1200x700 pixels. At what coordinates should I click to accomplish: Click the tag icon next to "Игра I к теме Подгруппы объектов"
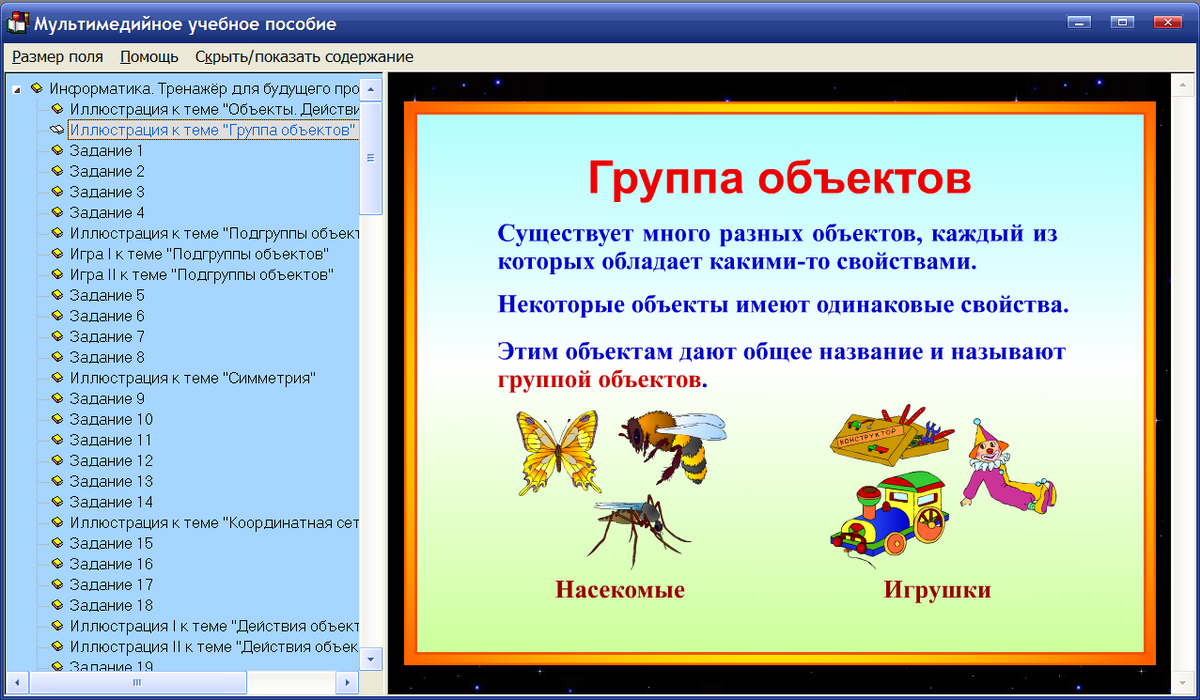[57, 253]
